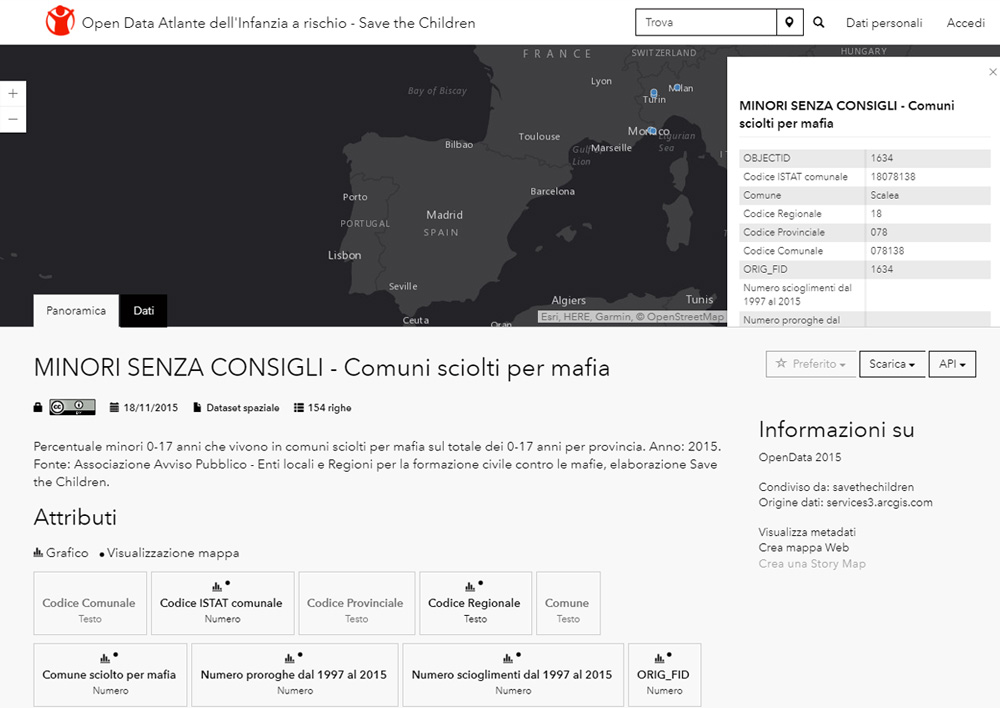Open the Scarica download dropdown
Image resolution: width=1000 pixels, height=708 pixels.
point(892,364)
